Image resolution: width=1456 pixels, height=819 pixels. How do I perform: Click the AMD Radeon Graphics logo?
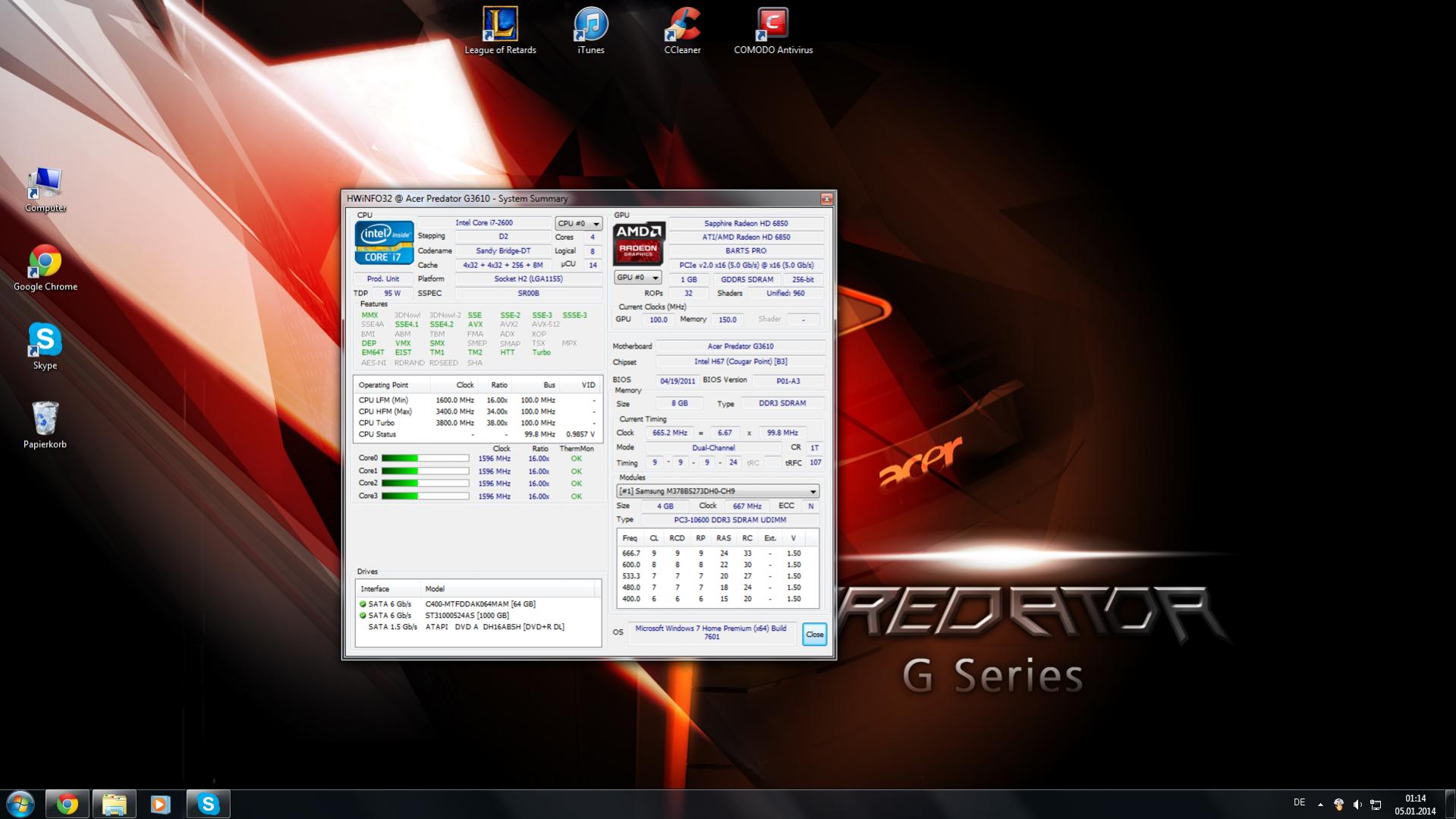[x=639, y=244]
